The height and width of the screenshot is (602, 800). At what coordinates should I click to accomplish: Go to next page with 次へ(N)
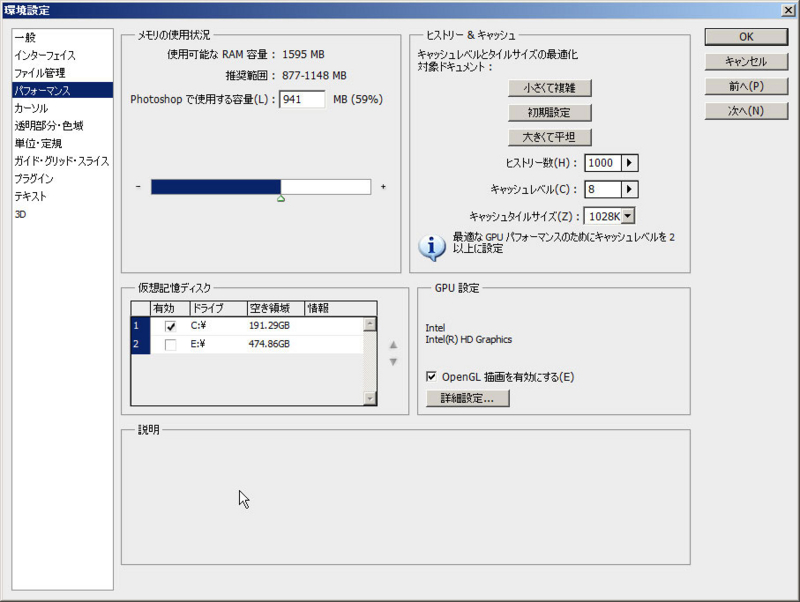pyautogui.click(x=746, y=111)
